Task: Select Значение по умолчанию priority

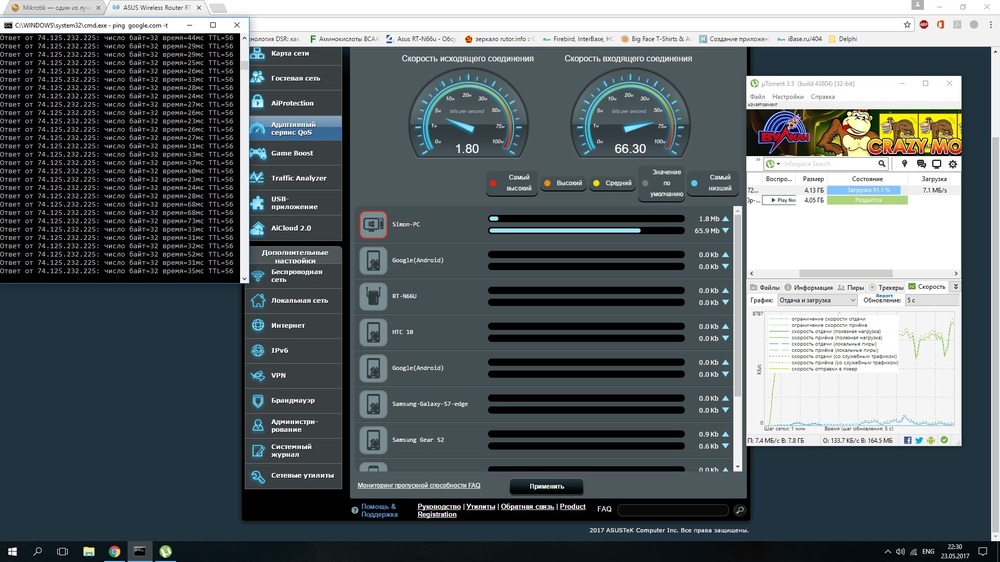Action: [661, 183]
